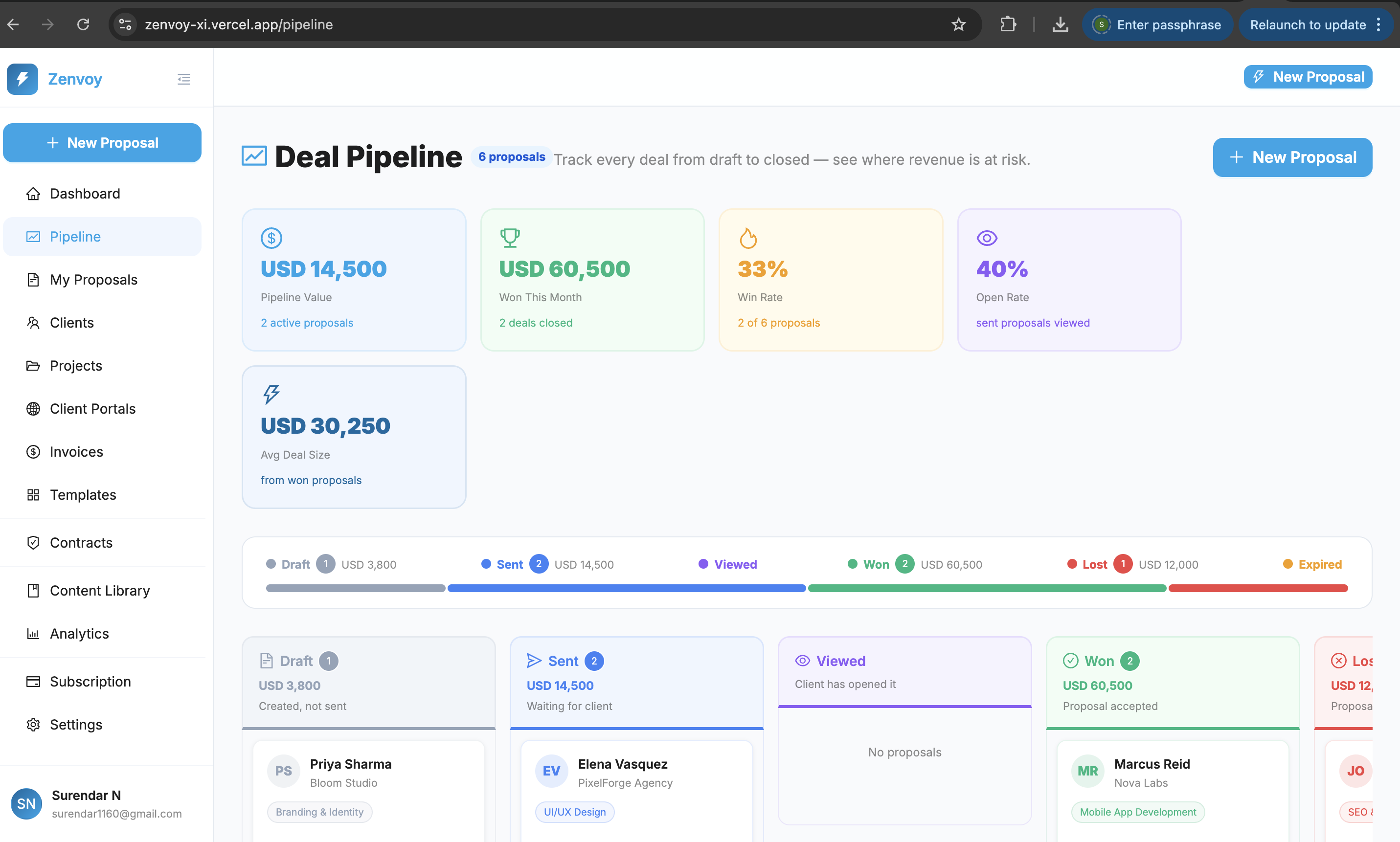The width and height of the screenshot is (1400, 842).
Task: Click the Templates grid icon
Action: click(33, 495)
